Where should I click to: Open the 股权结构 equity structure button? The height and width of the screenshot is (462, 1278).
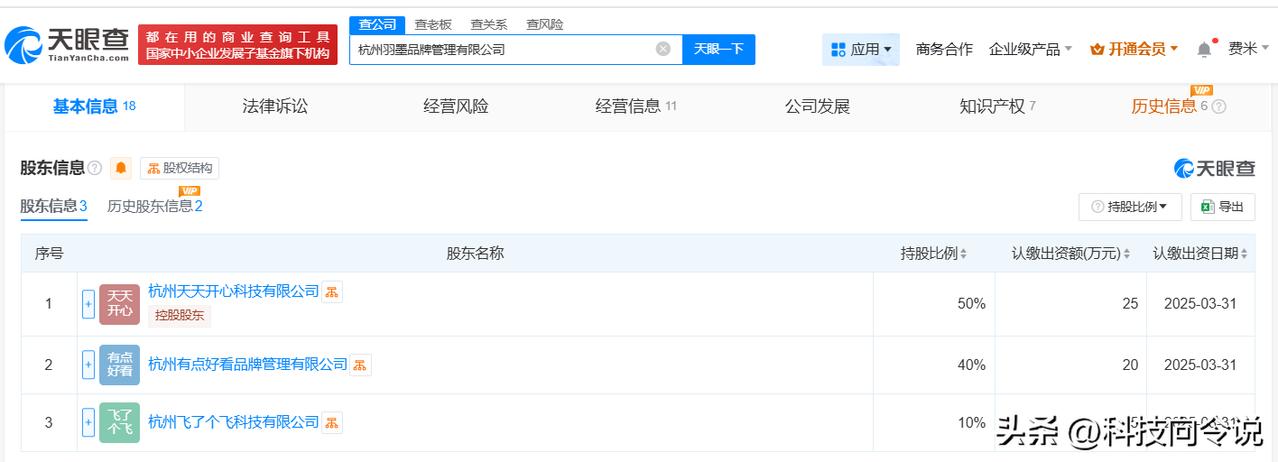tap(180, 168)
